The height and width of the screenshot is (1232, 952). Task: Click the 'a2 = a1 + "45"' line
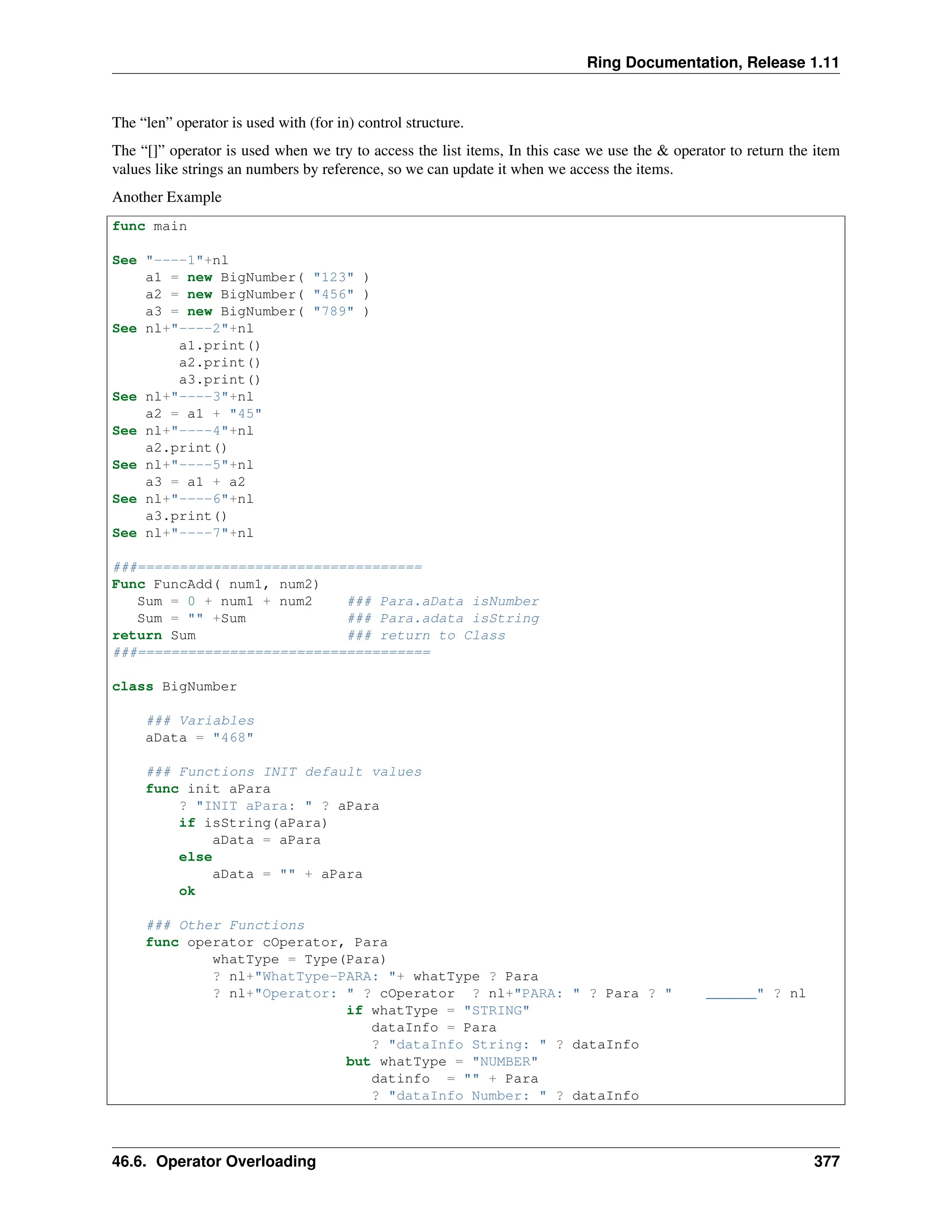pos(203,413)
